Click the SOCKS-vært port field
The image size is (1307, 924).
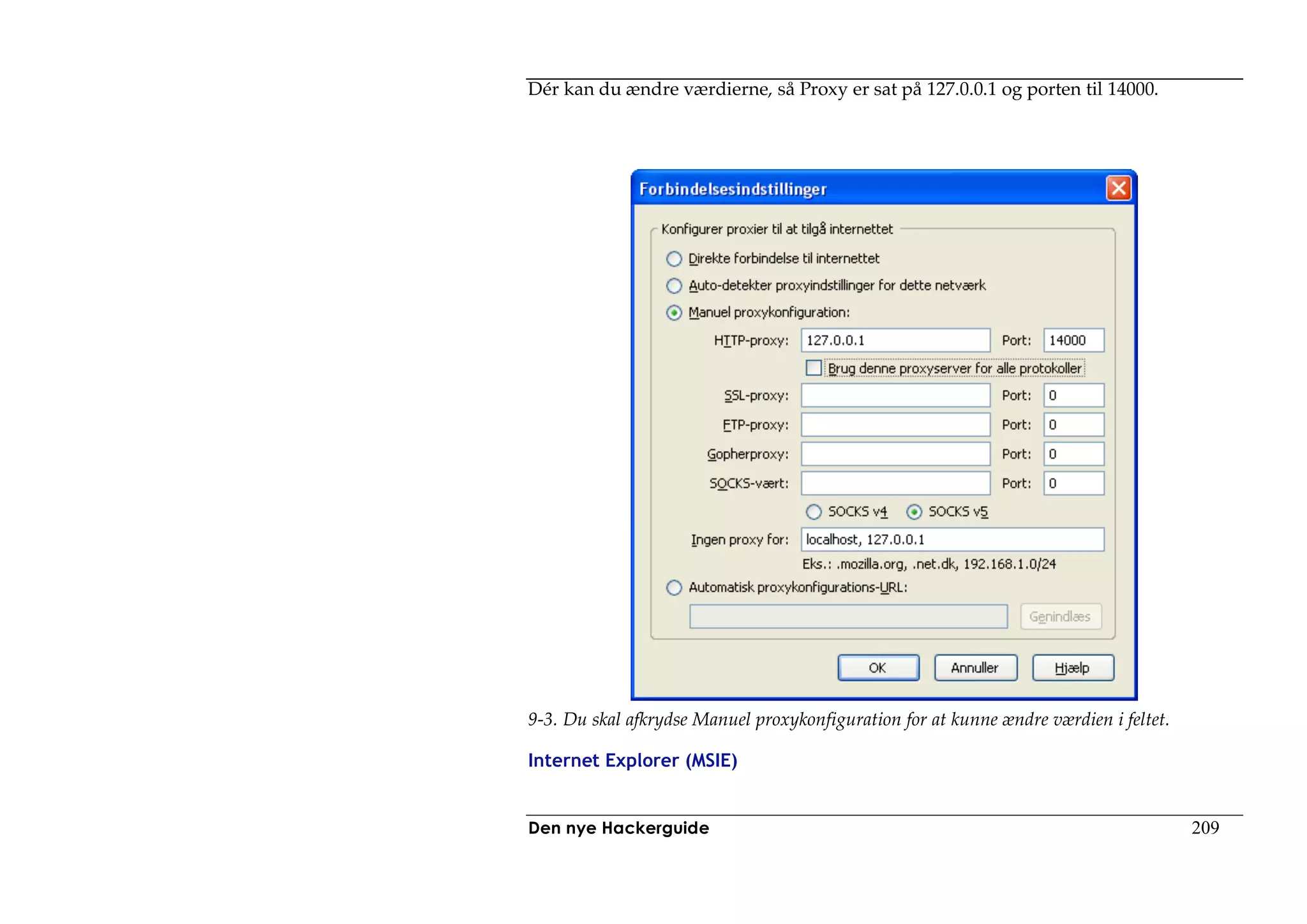pyautogui.click(x=1073, y=484)
